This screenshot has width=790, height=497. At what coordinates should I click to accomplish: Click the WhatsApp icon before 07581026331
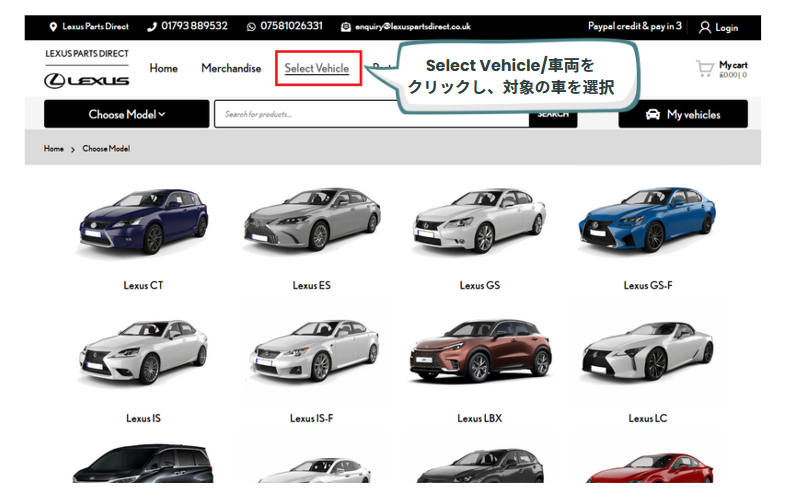pos(251,27)
